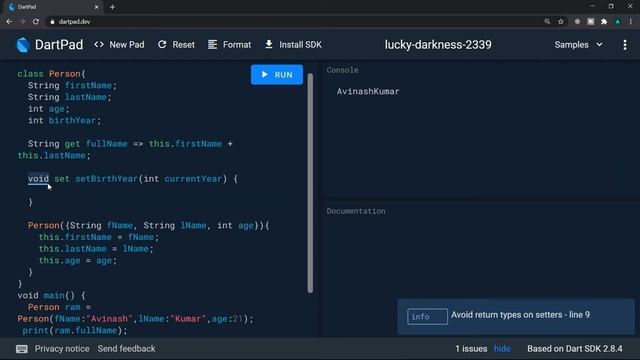Go back in browser history
The image size is (640, 360).
[x=9, y=22]
